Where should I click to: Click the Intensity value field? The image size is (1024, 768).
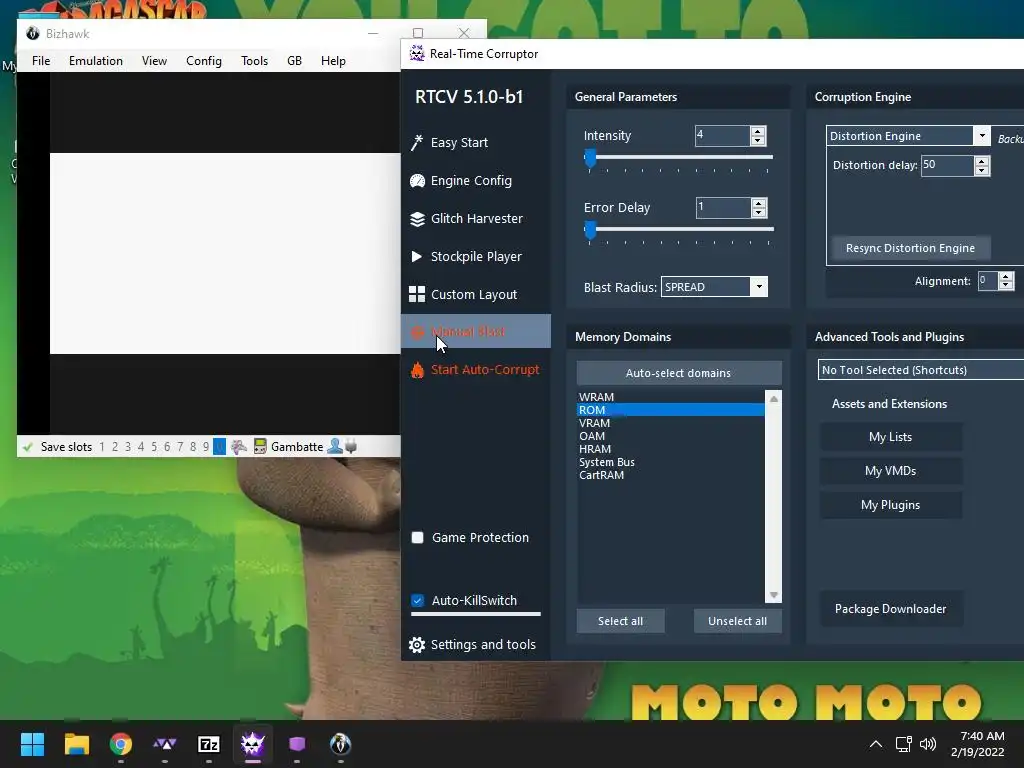coord(722,135)
